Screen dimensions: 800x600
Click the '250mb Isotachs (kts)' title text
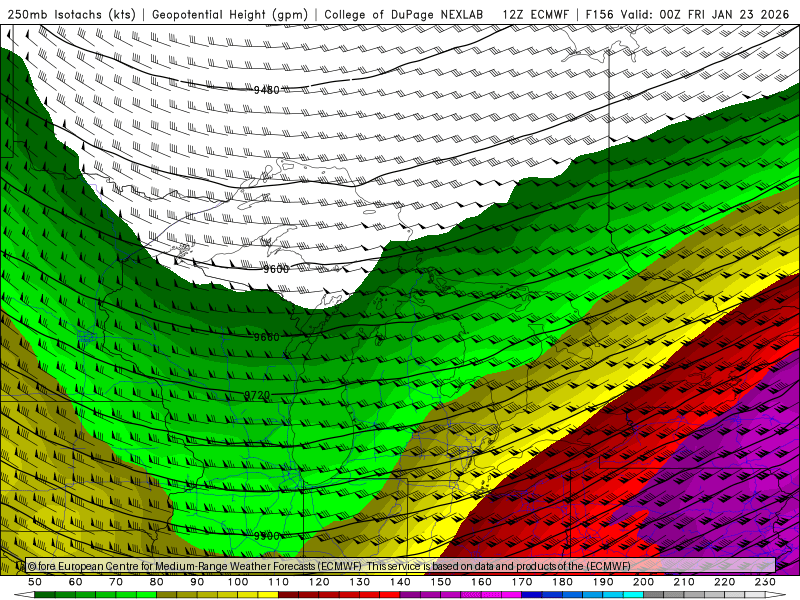(71, 15)
